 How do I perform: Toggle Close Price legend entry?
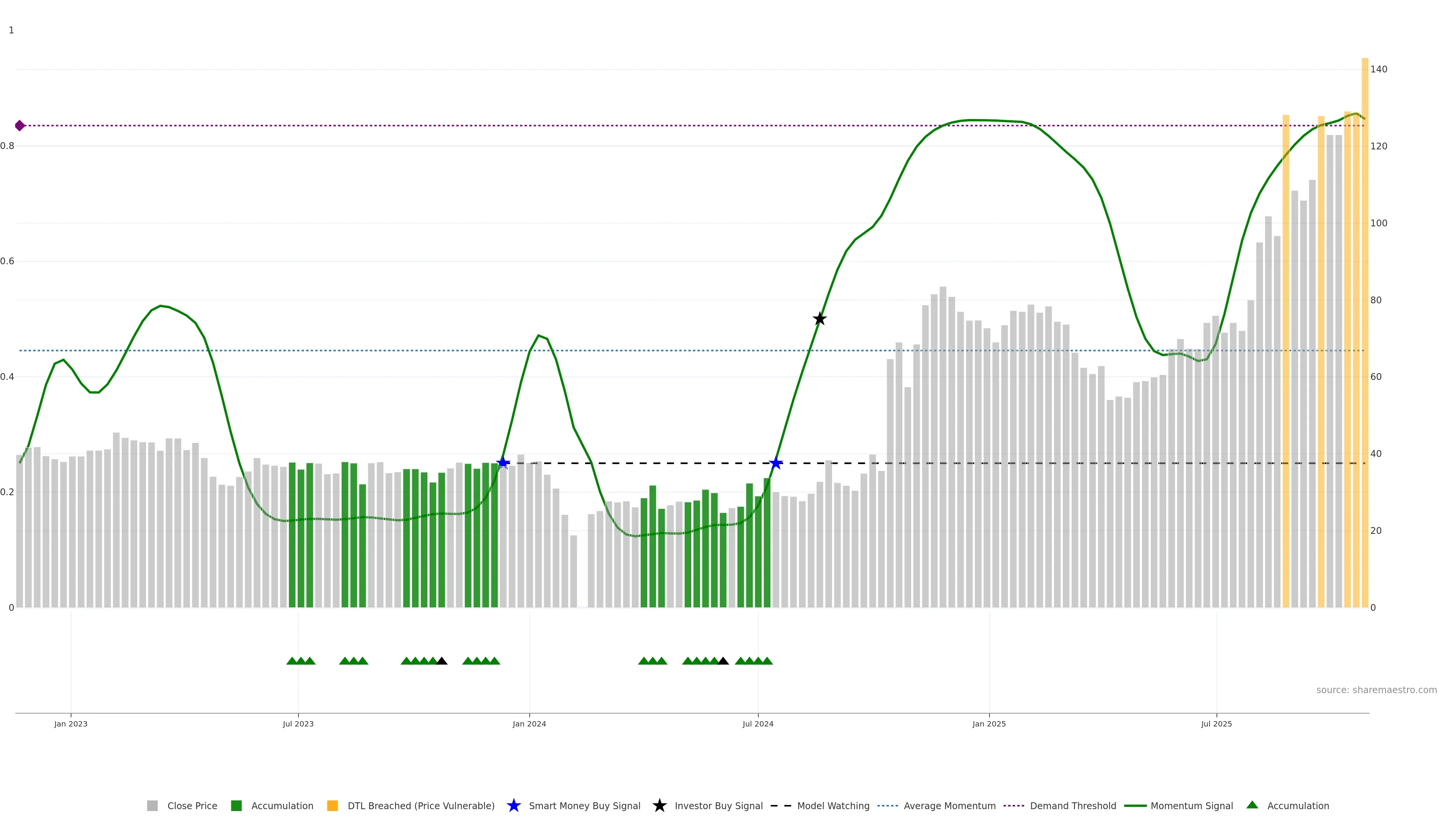192,805
